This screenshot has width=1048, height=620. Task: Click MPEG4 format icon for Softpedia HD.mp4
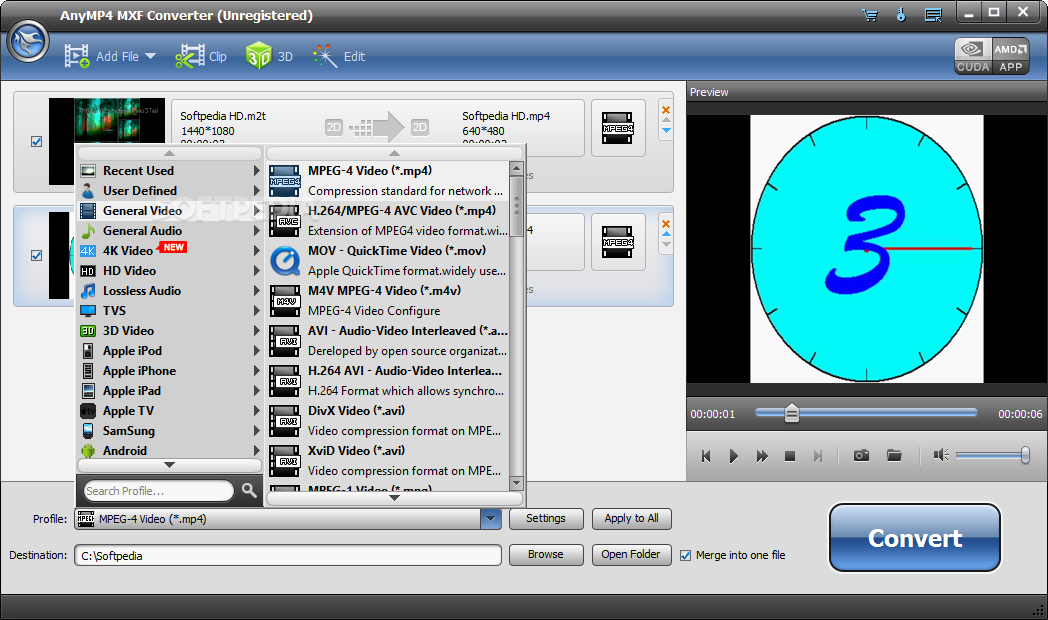(618, 128)
